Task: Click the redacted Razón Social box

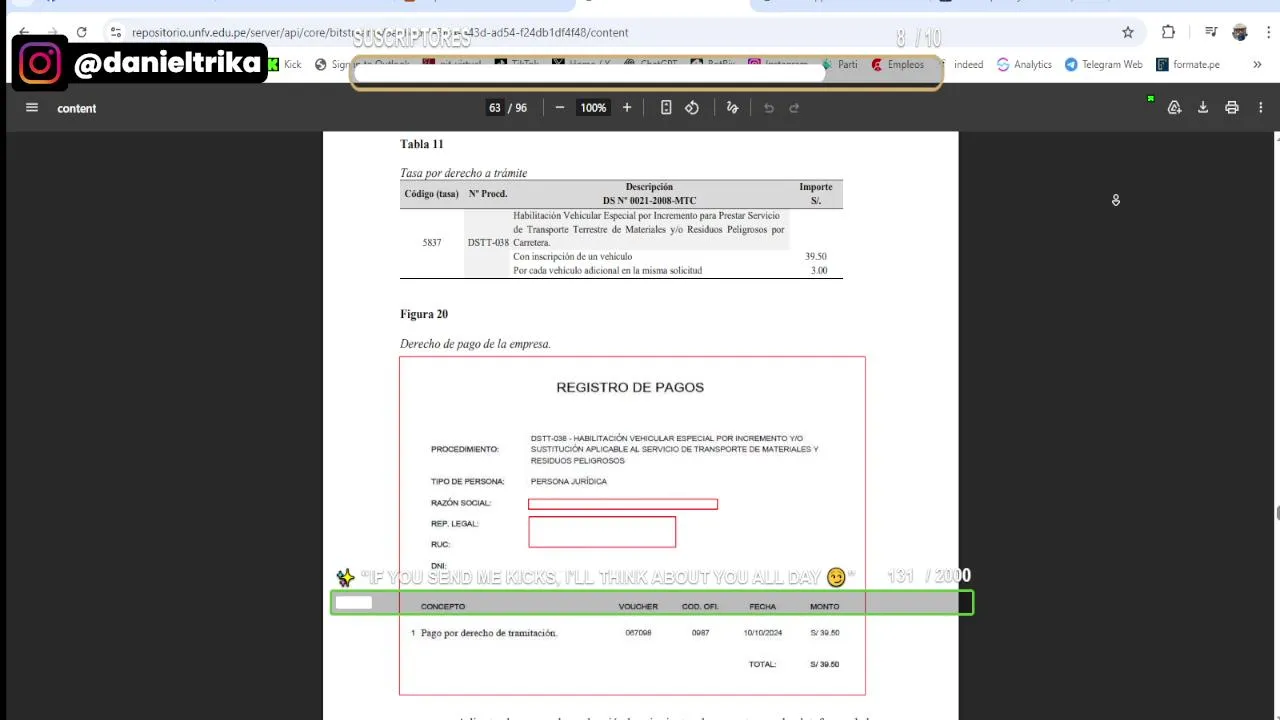Action: [x=623, y=504]
